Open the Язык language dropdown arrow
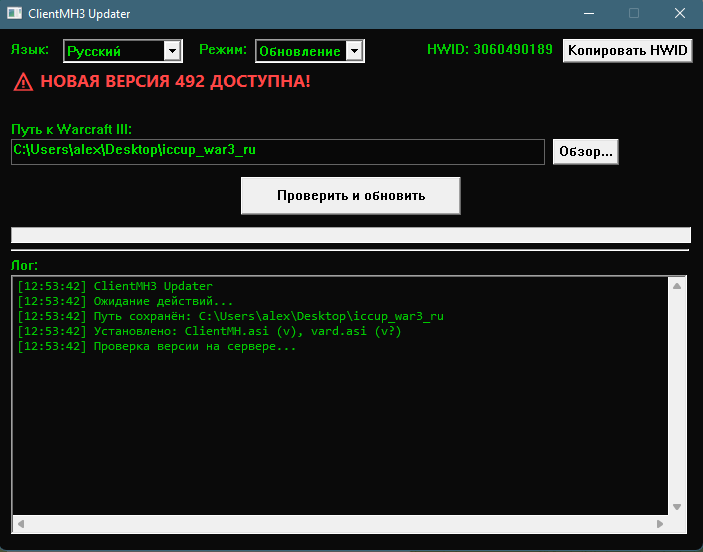Viewport: 703px width, 552px height. point(172,51)
